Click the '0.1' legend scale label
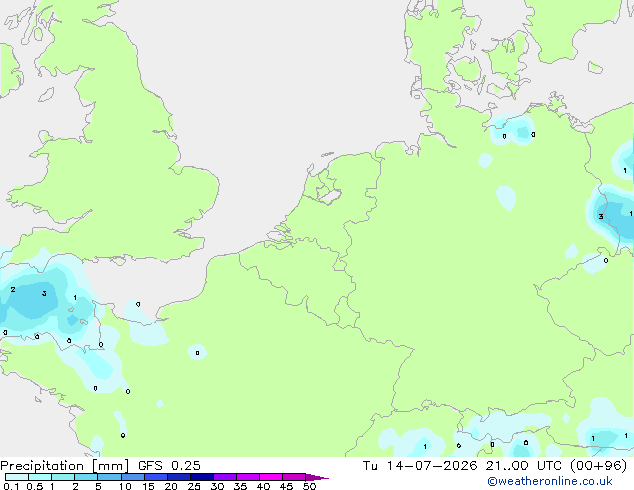The image size is (634, 490). pos(11,486)
